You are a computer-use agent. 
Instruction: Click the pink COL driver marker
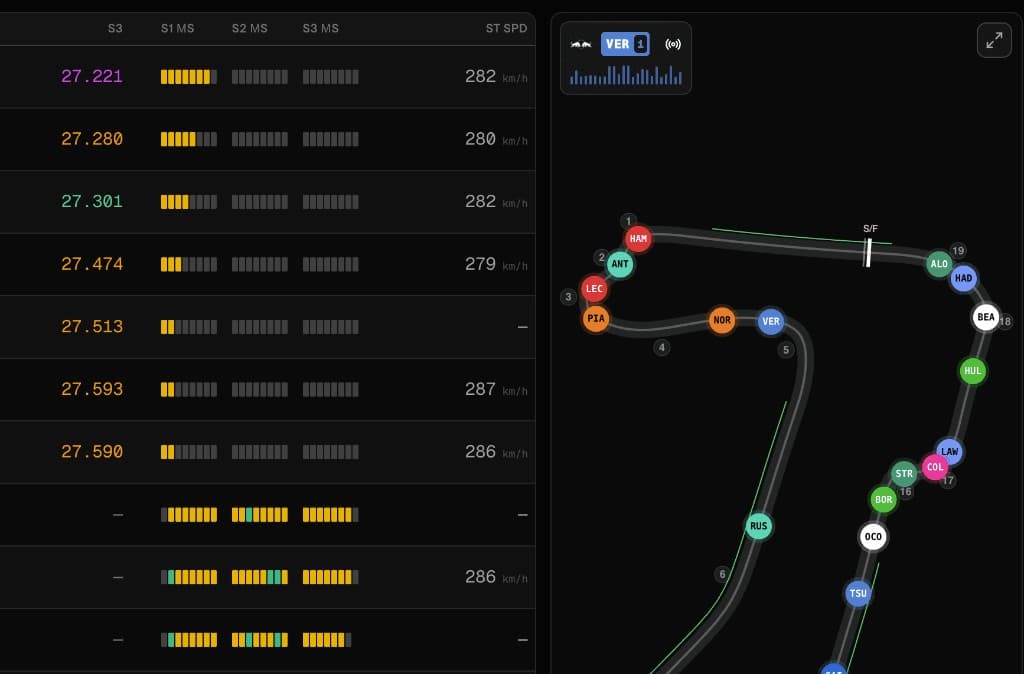click(935, 467)
